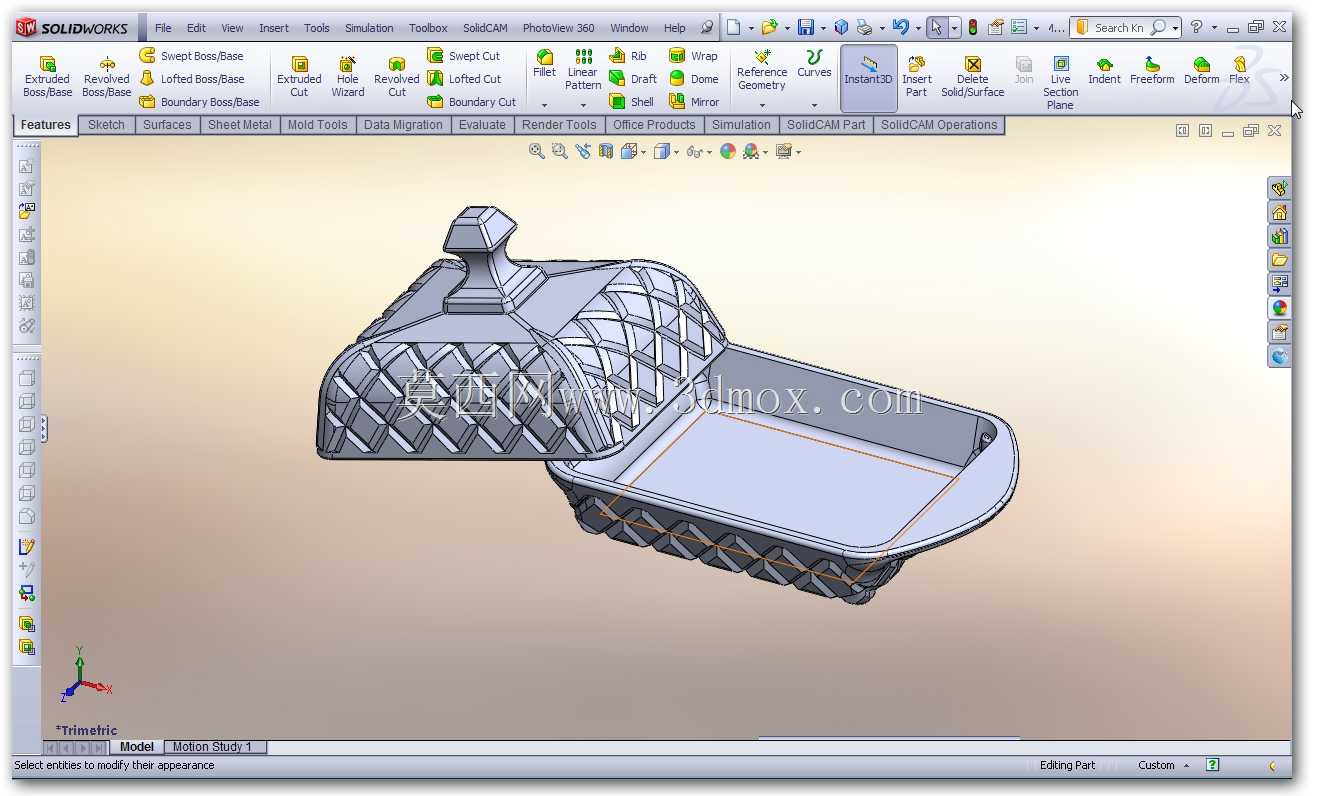Choose Swept Cut
This screenshot has width=1319, height=796.
[x=464, y=56]
